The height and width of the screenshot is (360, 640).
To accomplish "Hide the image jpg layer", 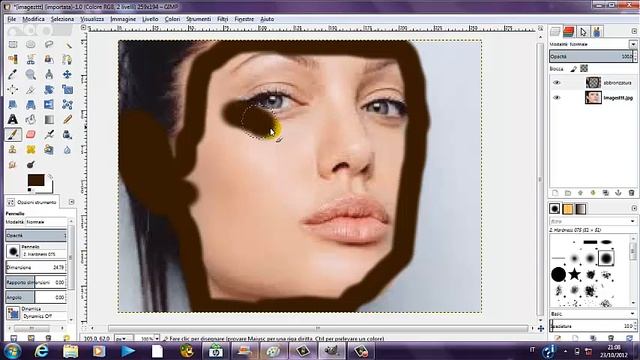I will 556,98.
